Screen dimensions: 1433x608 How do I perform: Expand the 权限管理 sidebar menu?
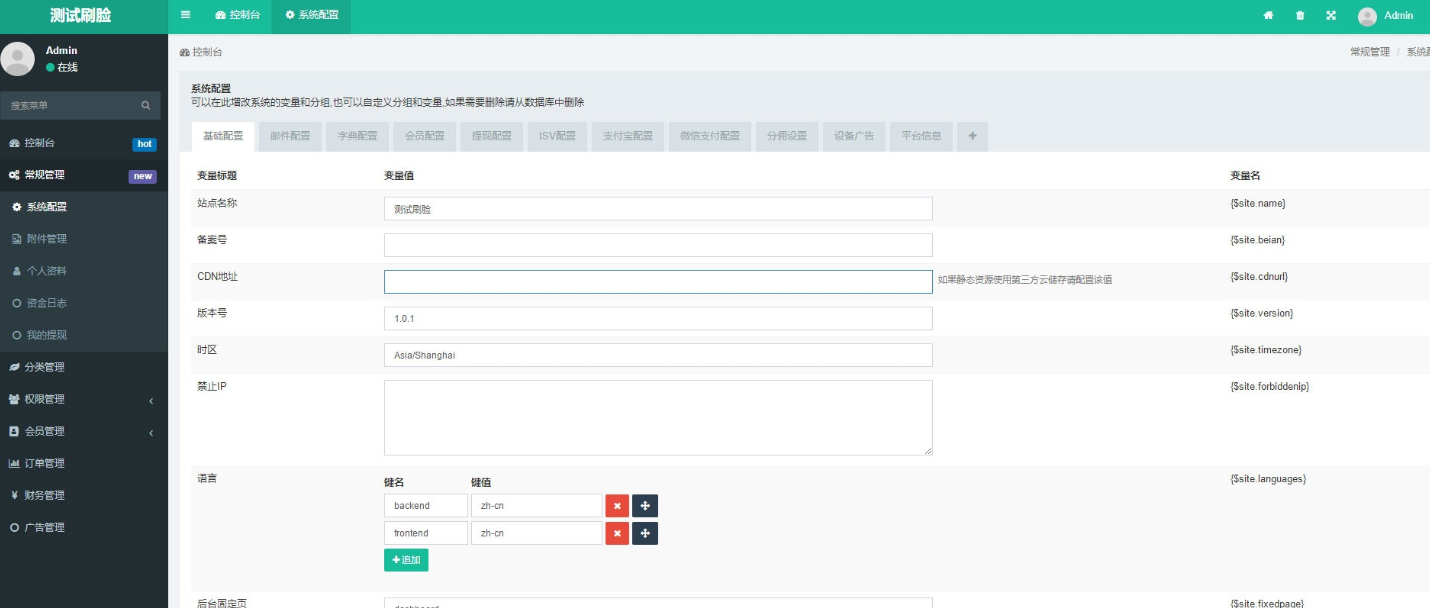pyautogui.click(x=84, y=399)
